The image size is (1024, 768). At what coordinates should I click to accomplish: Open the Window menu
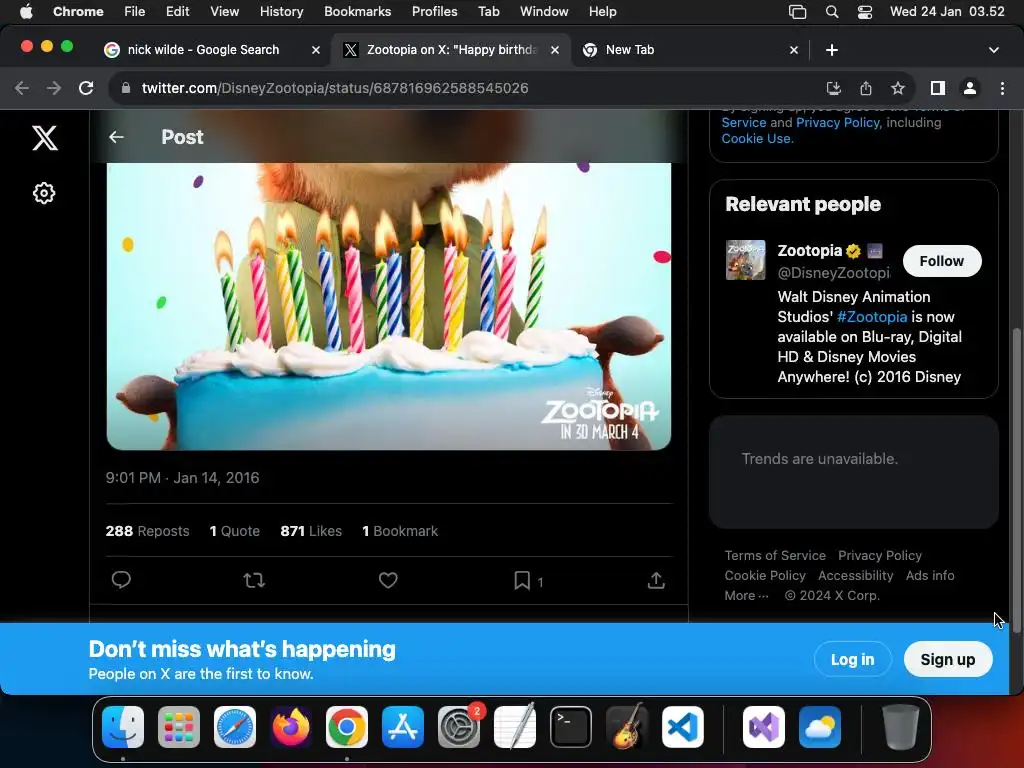point(544,12)
